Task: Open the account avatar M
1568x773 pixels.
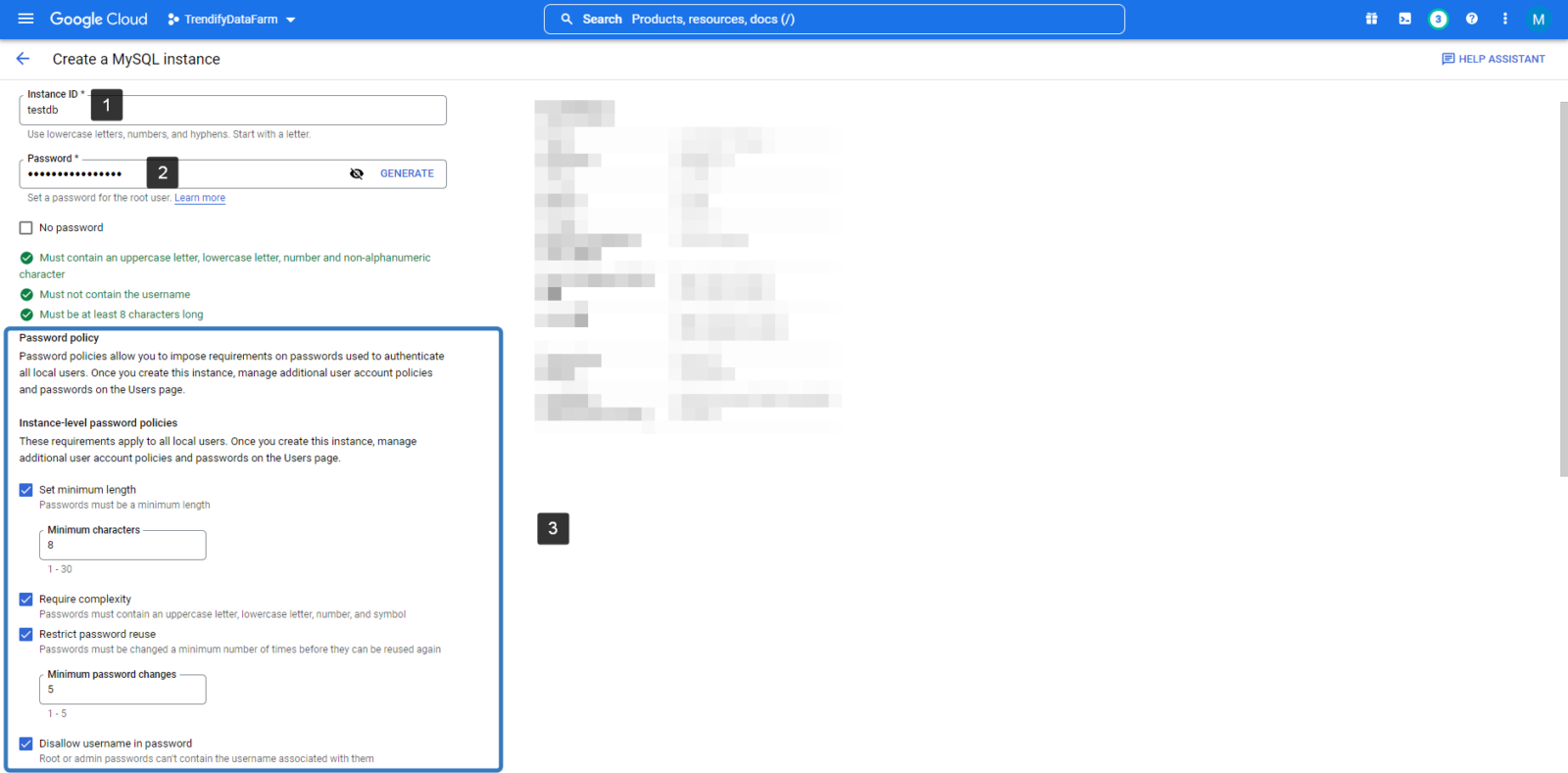Action: pyautogui.click(x=1539, y=20)
